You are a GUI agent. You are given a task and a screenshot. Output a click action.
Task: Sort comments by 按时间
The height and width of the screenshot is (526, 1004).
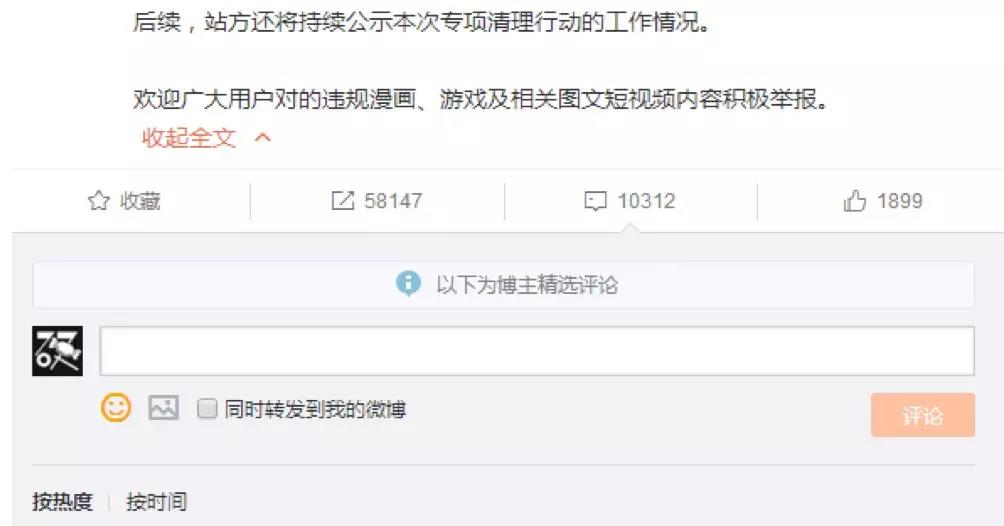157,501
